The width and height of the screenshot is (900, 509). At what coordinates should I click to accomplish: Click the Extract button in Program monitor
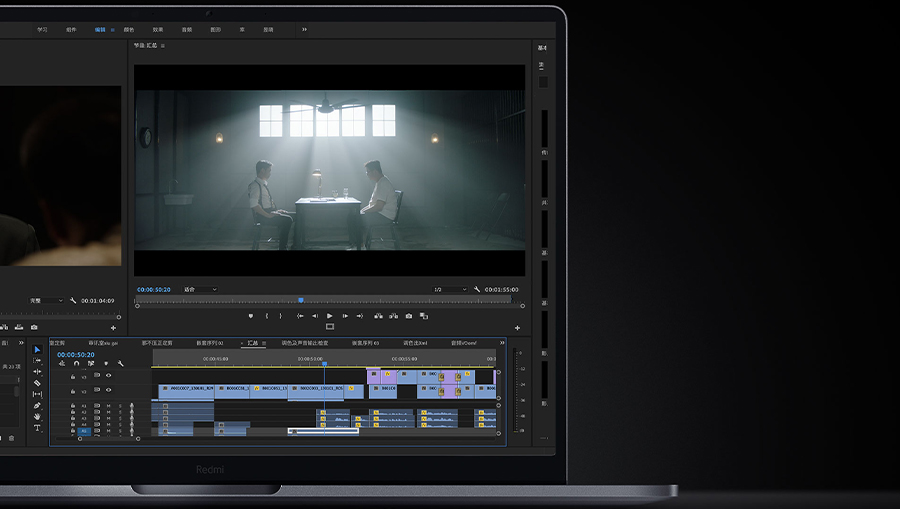point(393,316)
